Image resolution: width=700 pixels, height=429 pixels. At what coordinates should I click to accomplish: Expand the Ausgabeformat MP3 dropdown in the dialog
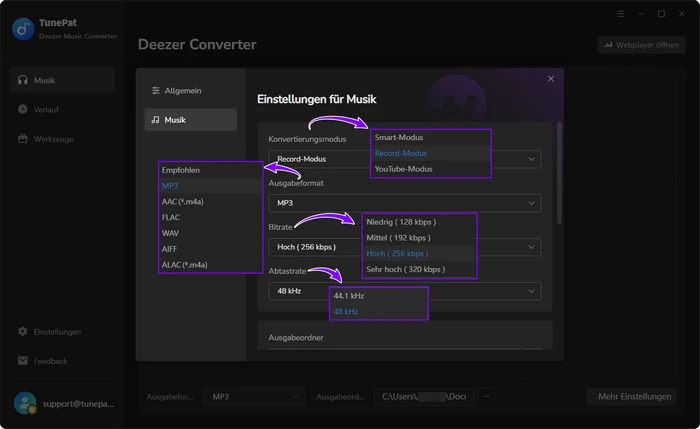tap(404, 203)
